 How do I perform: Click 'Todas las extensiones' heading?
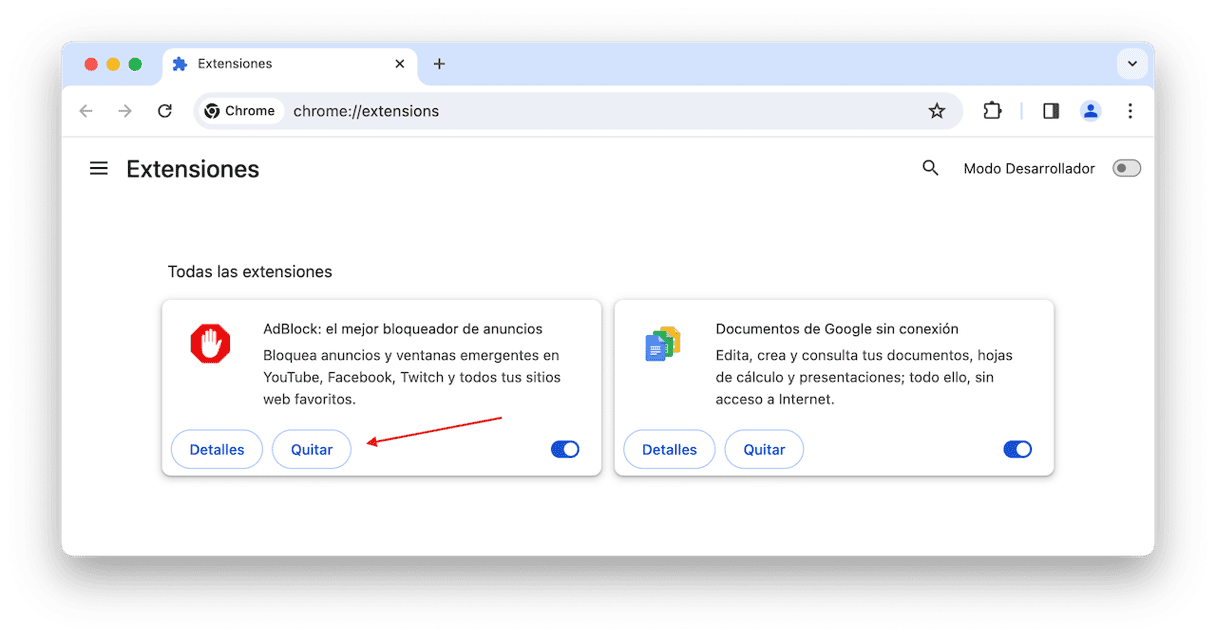coord(250,272)
